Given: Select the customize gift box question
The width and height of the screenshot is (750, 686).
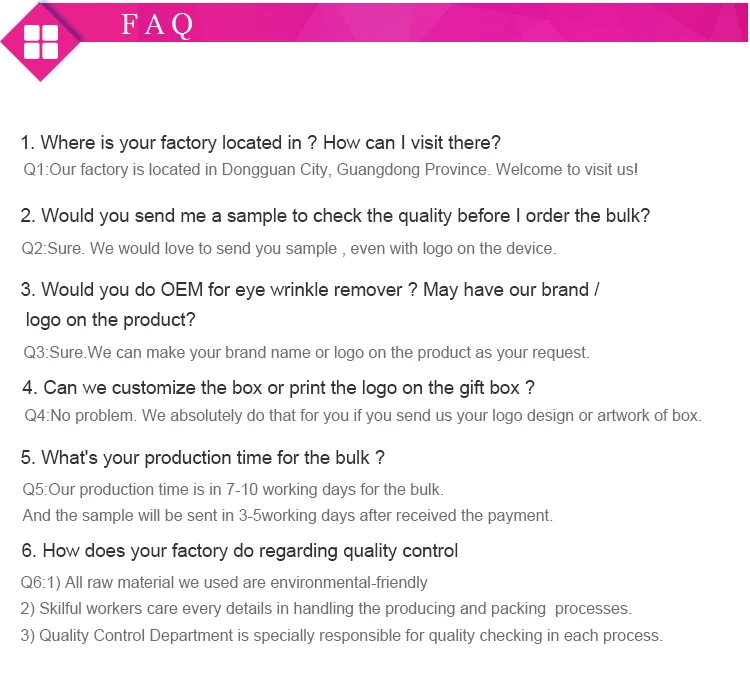Looking at the screenshot, I should [278, 387].
